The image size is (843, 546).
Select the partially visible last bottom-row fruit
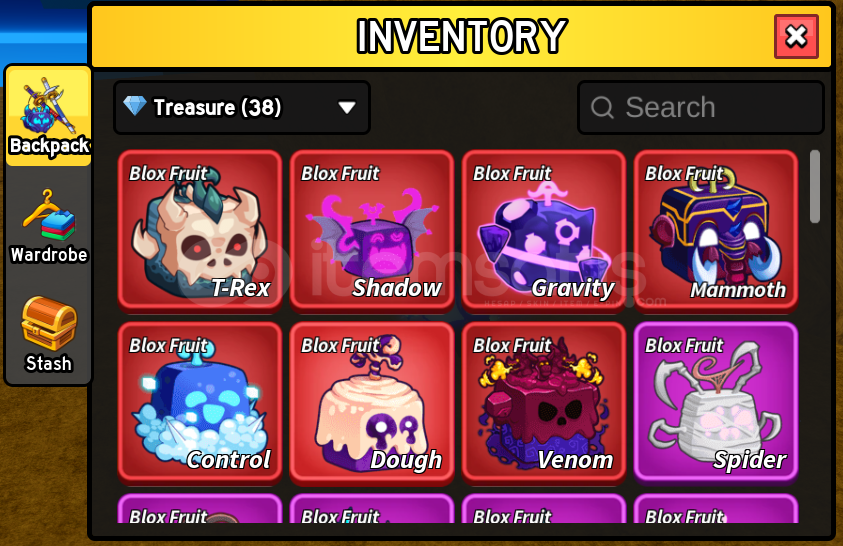pyautogui.click(x=716, y=508)
